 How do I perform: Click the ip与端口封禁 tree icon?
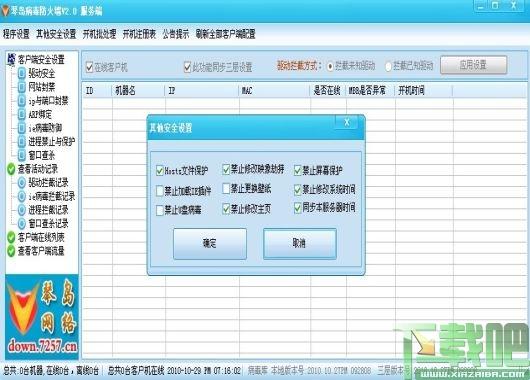tap(22, 100)
